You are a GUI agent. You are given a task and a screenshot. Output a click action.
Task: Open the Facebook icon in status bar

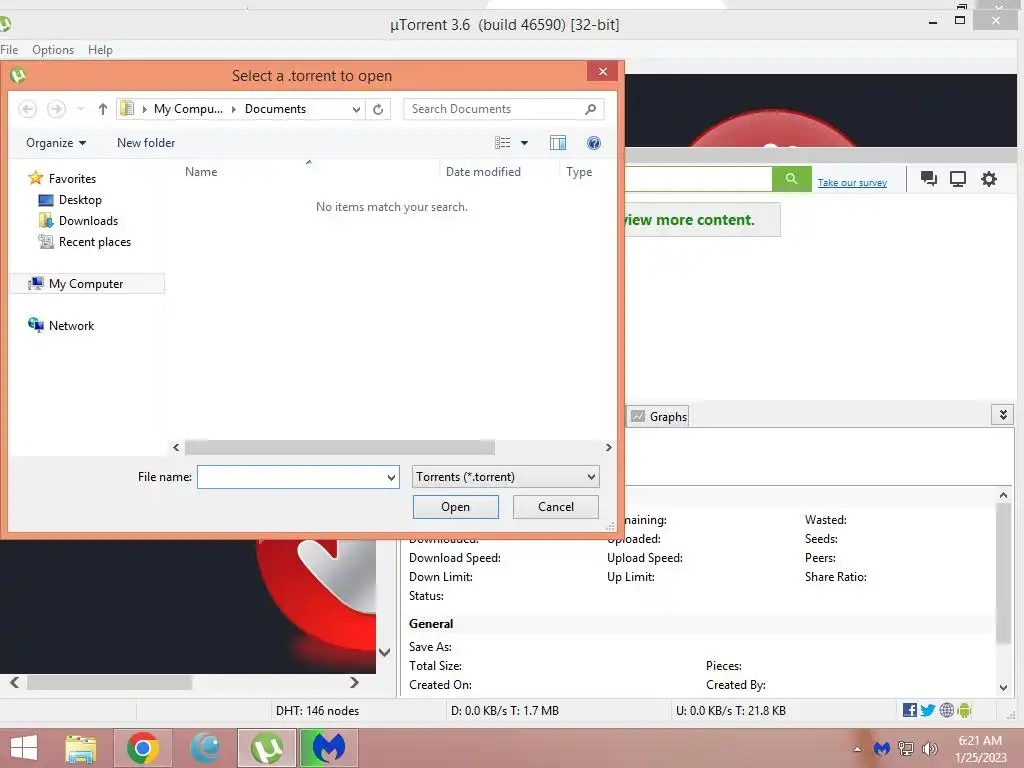point(909,710)
